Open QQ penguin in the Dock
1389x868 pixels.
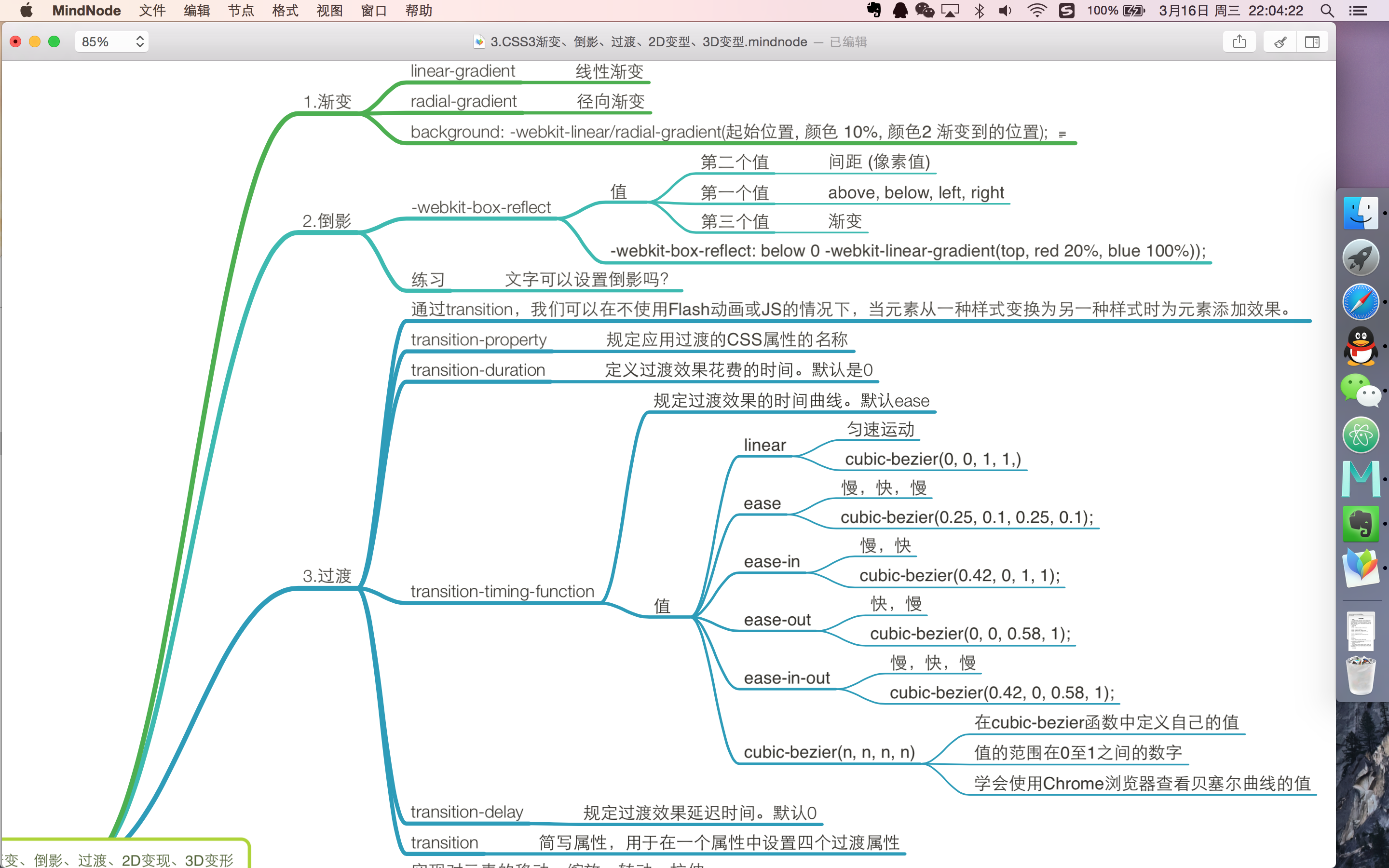pyautogui.click(x=1361, y=346)
